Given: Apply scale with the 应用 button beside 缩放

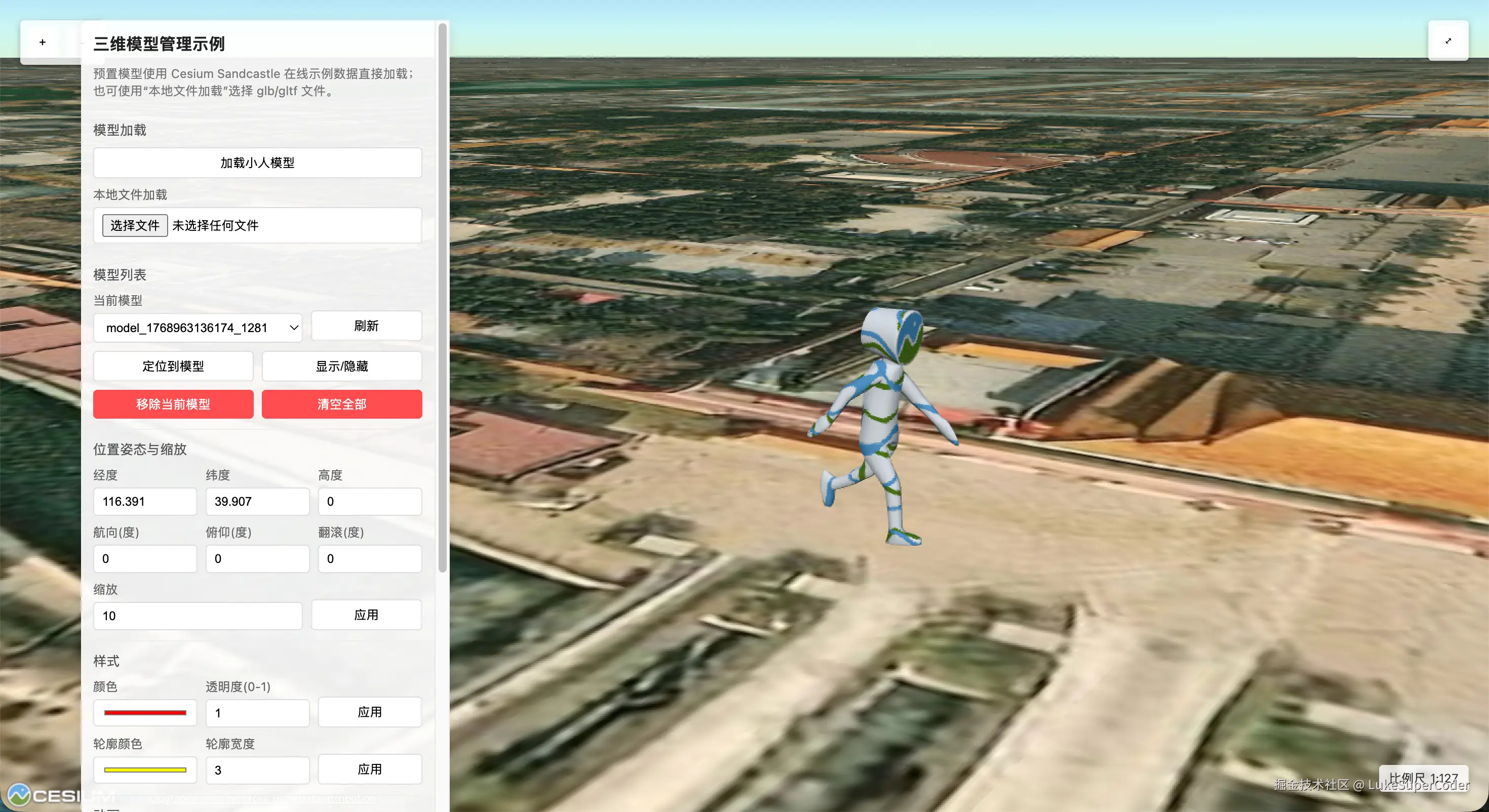Looking at the screenshot, I should click(367, 615).
